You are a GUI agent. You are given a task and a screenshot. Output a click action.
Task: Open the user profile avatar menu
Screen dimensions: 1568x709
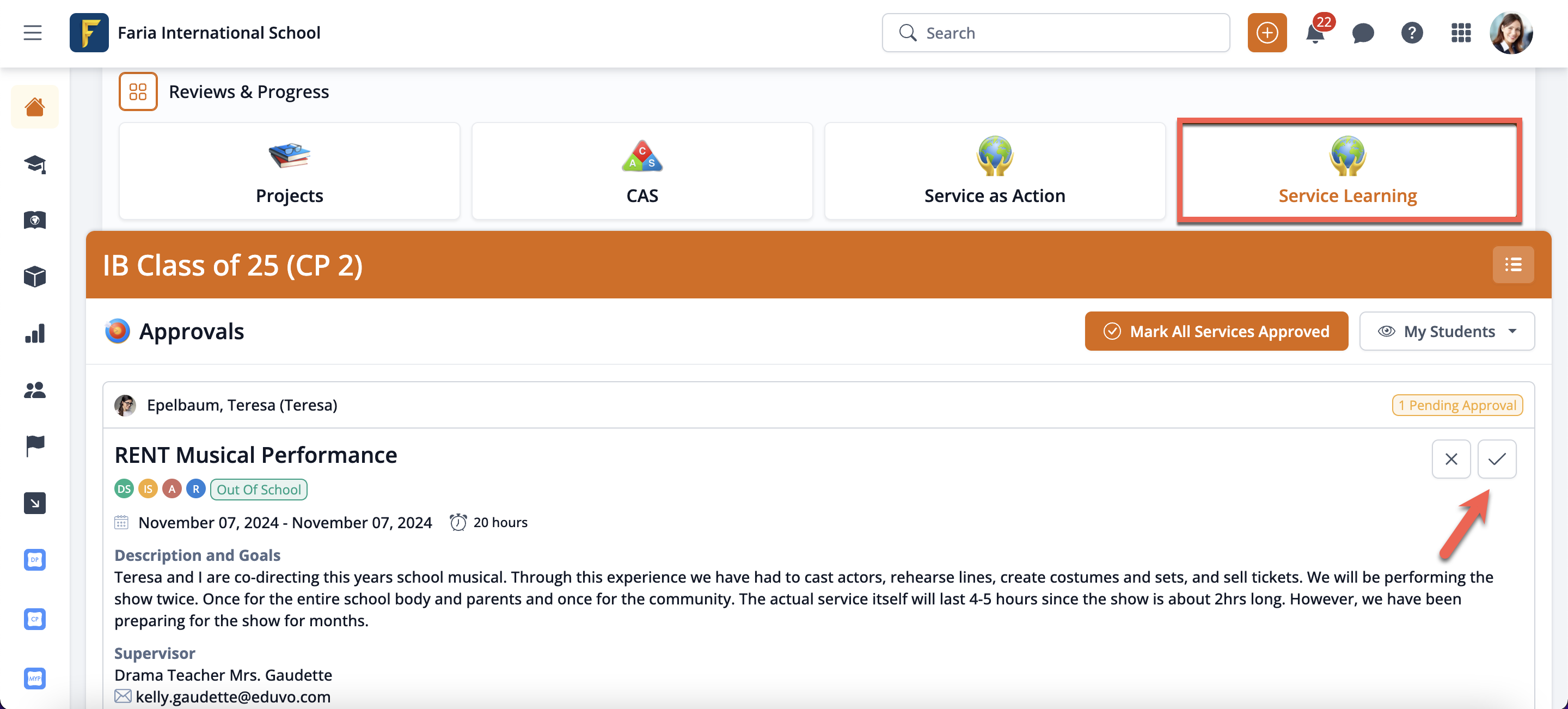coord(1511,33)
